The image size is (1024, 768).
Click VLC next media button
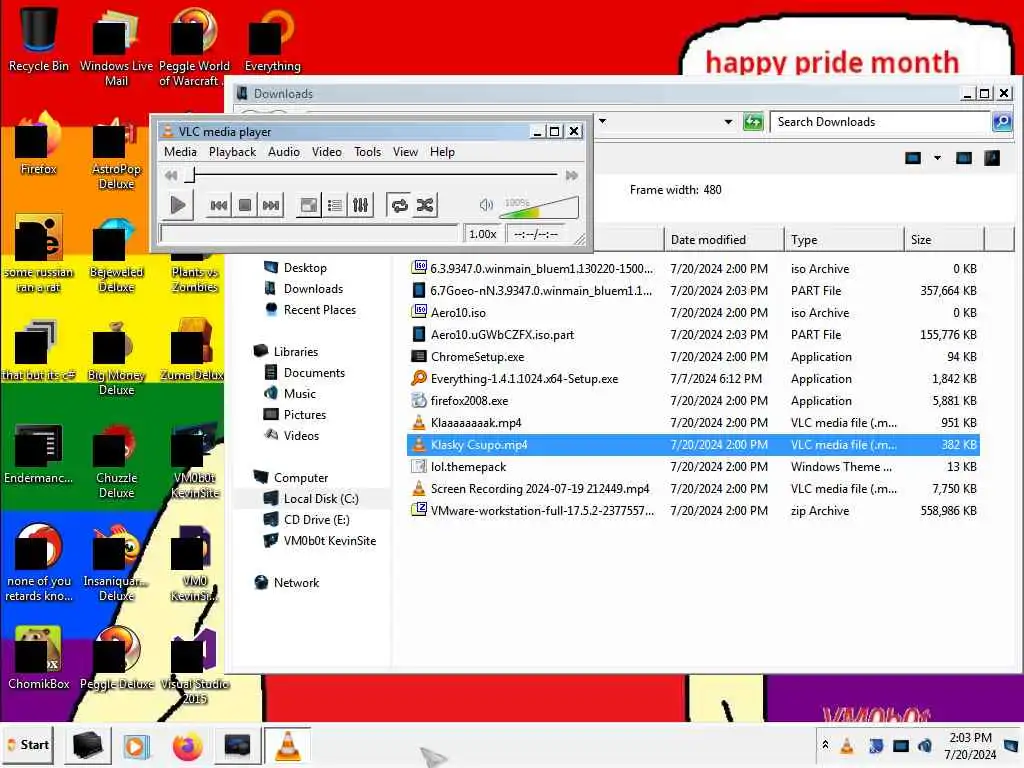pyautogui.click(x=270, y=205)
